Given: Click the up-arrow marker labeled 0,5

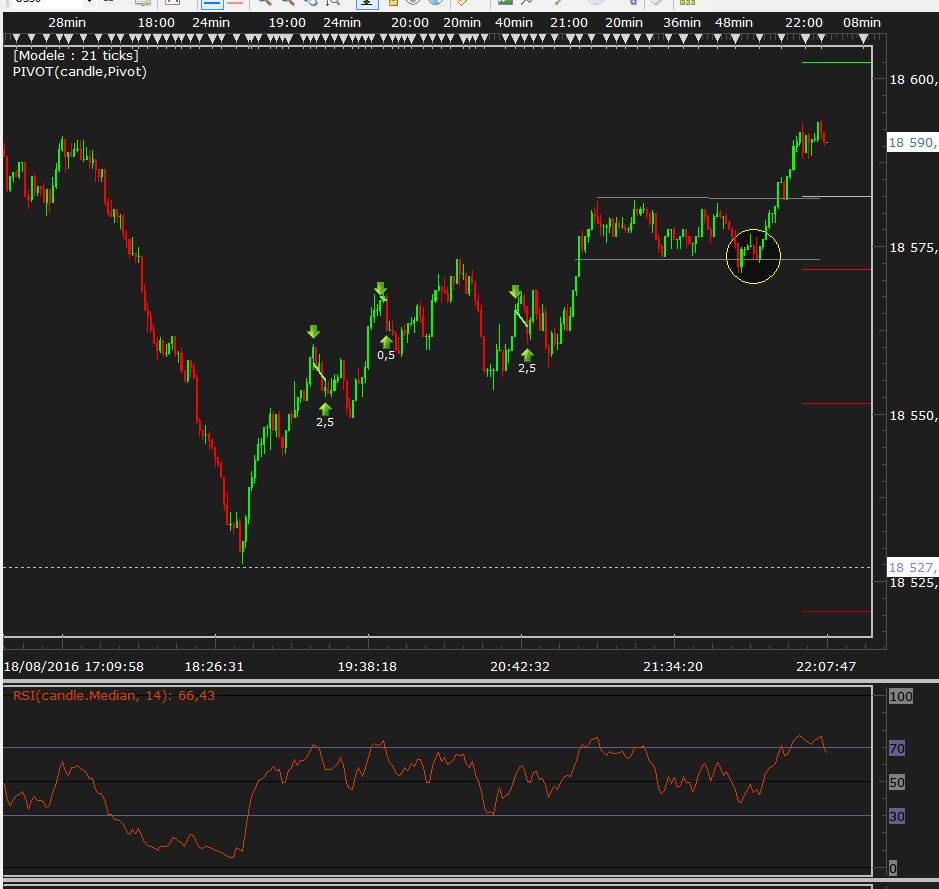Looking at the screenshot, I should tap(386, 342).
